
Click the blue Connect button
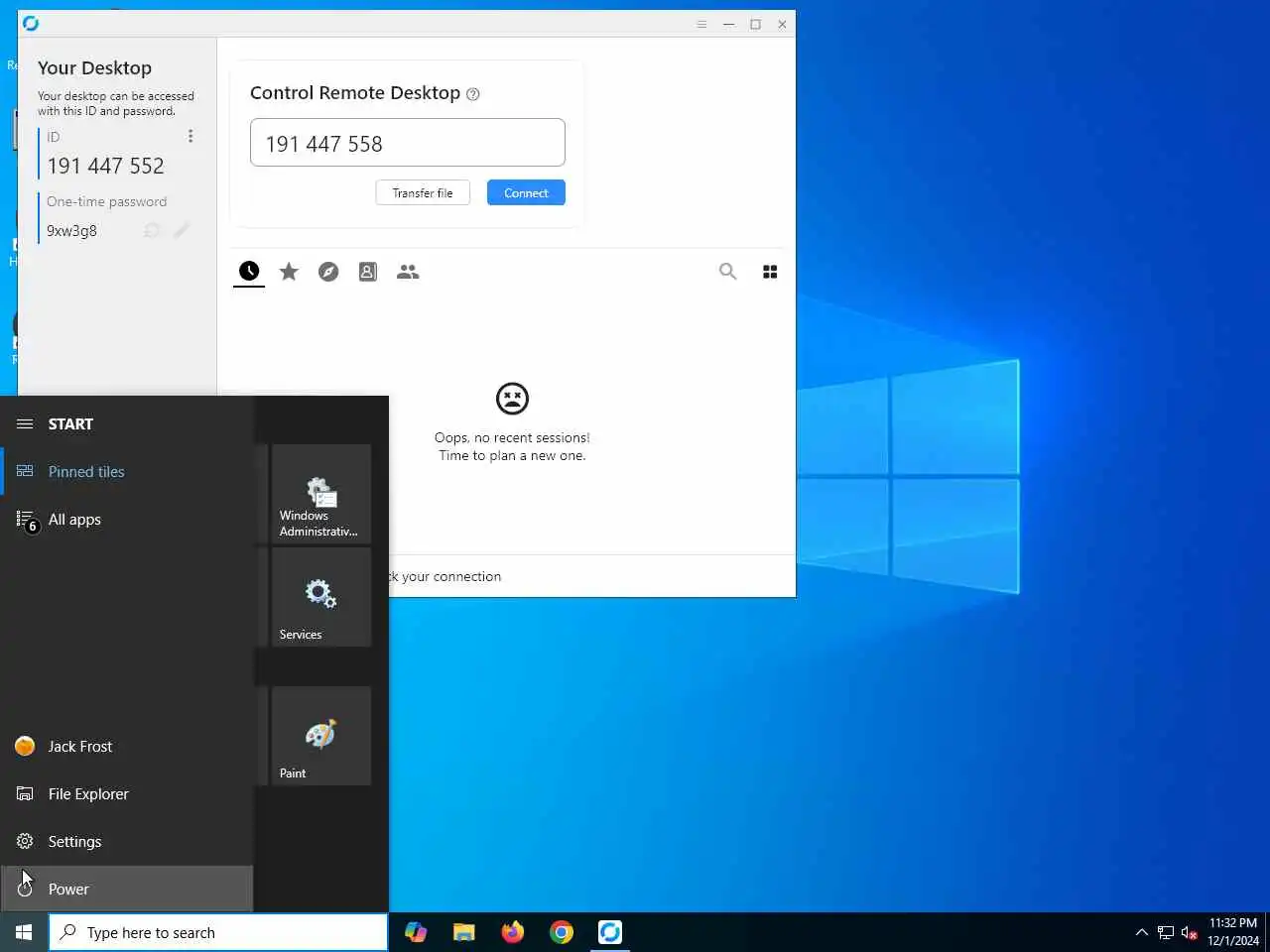click(x=526, y=193)
